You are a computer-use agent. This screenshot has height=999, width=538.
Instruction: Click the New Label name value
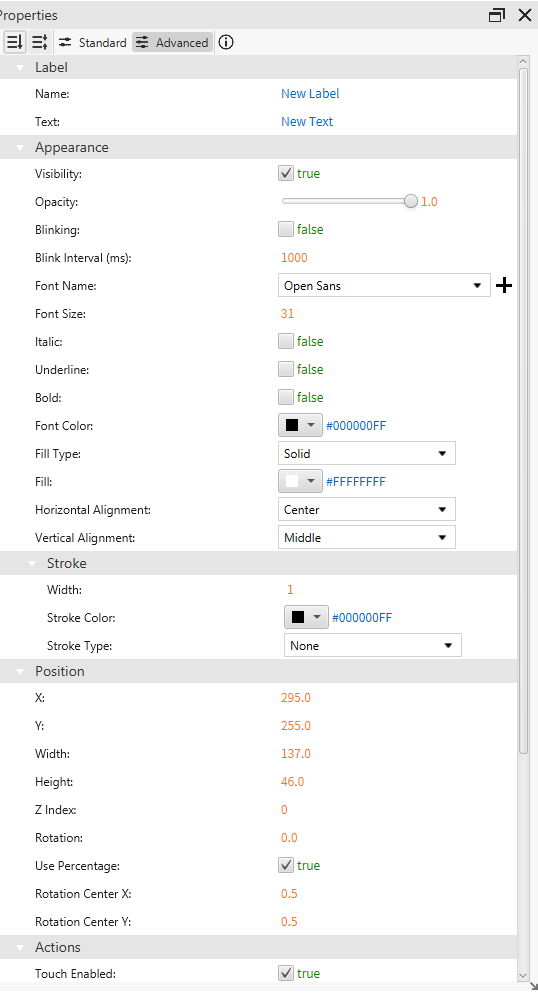310,94
